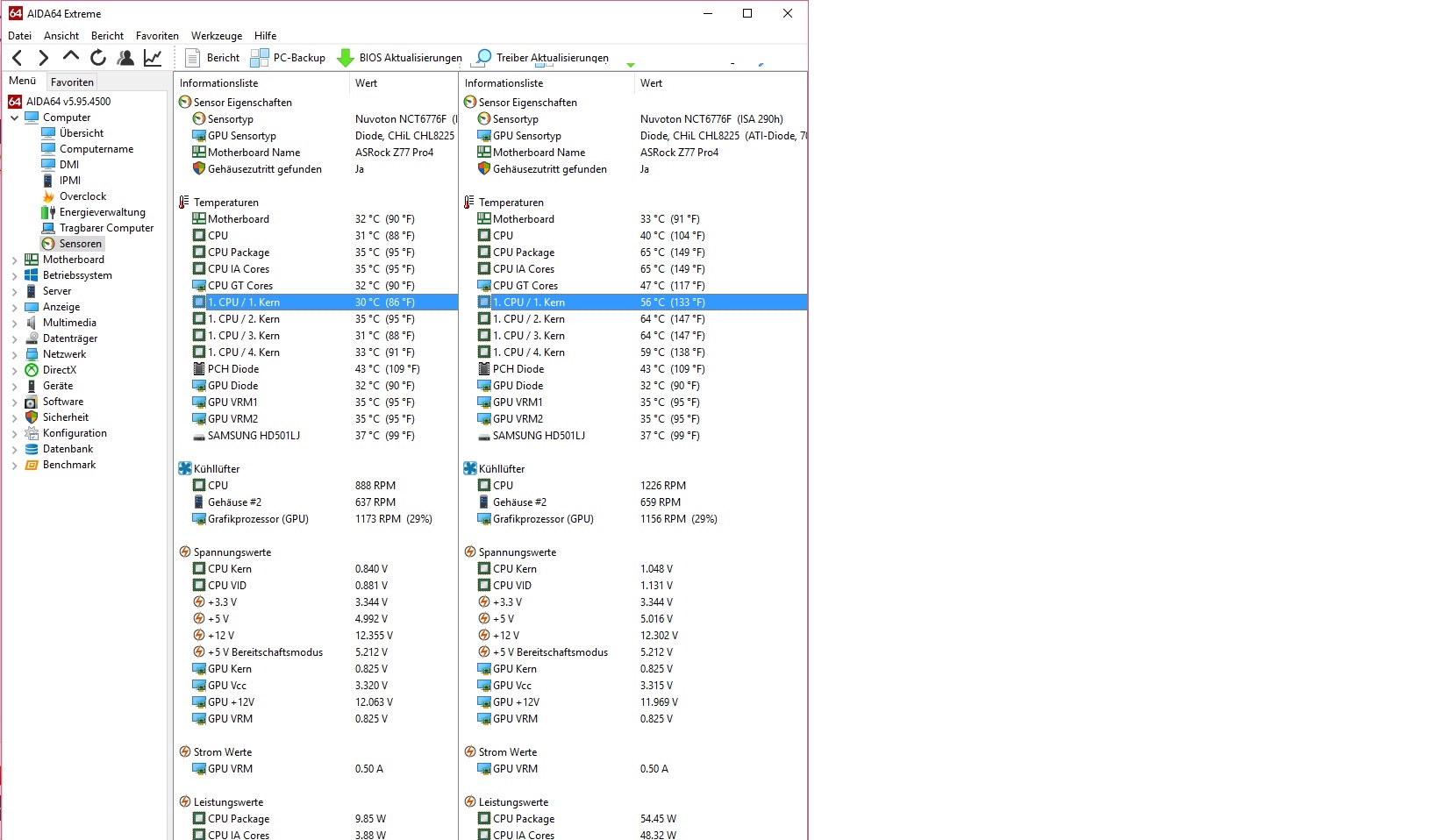1436x840 pixels.
Task: Open the Werkzeuge menu
Action: click(217, 36)
